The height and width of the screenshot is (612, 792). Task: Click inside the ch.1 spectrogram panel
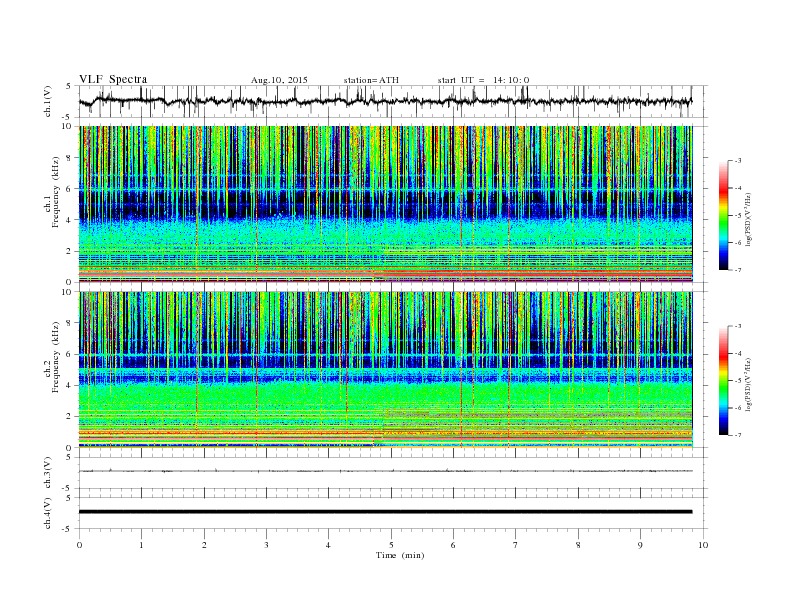[385, 204]
